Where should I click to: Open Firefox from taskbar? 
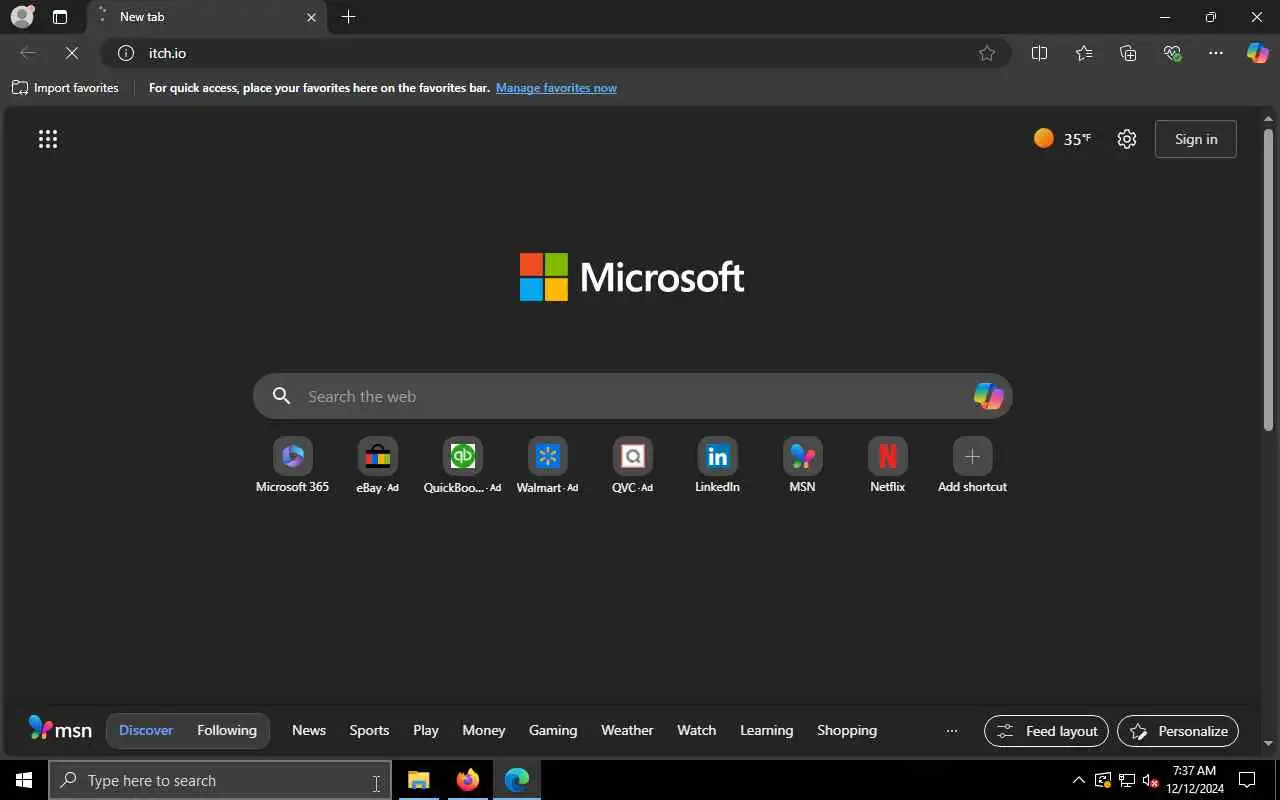(x=467, y=780)
